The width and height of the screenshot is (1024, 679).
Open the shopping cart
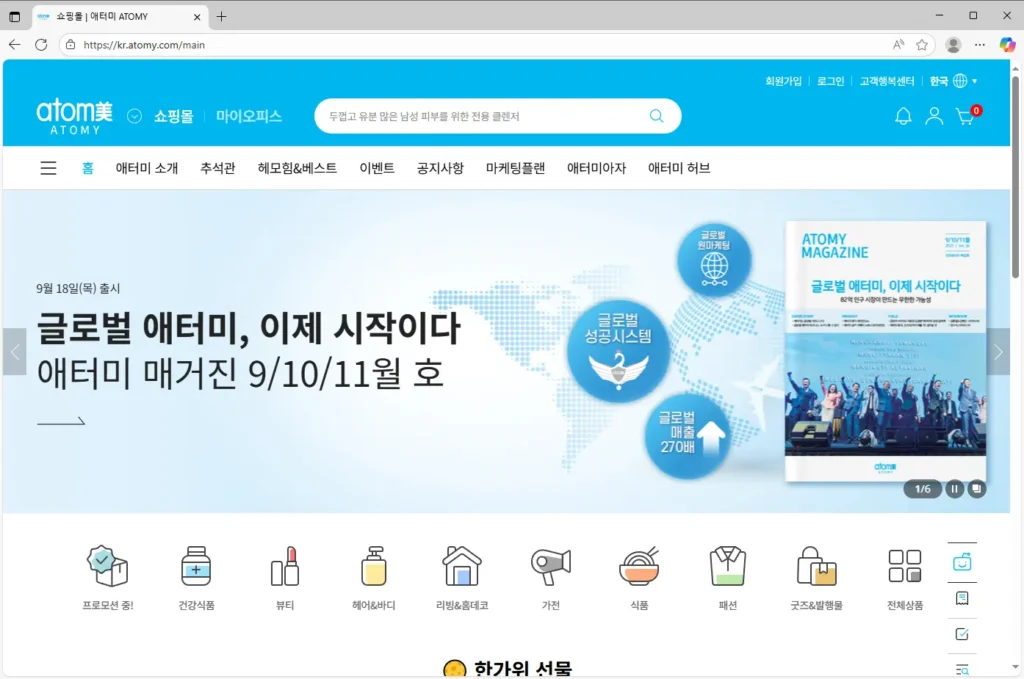[965, 117]
